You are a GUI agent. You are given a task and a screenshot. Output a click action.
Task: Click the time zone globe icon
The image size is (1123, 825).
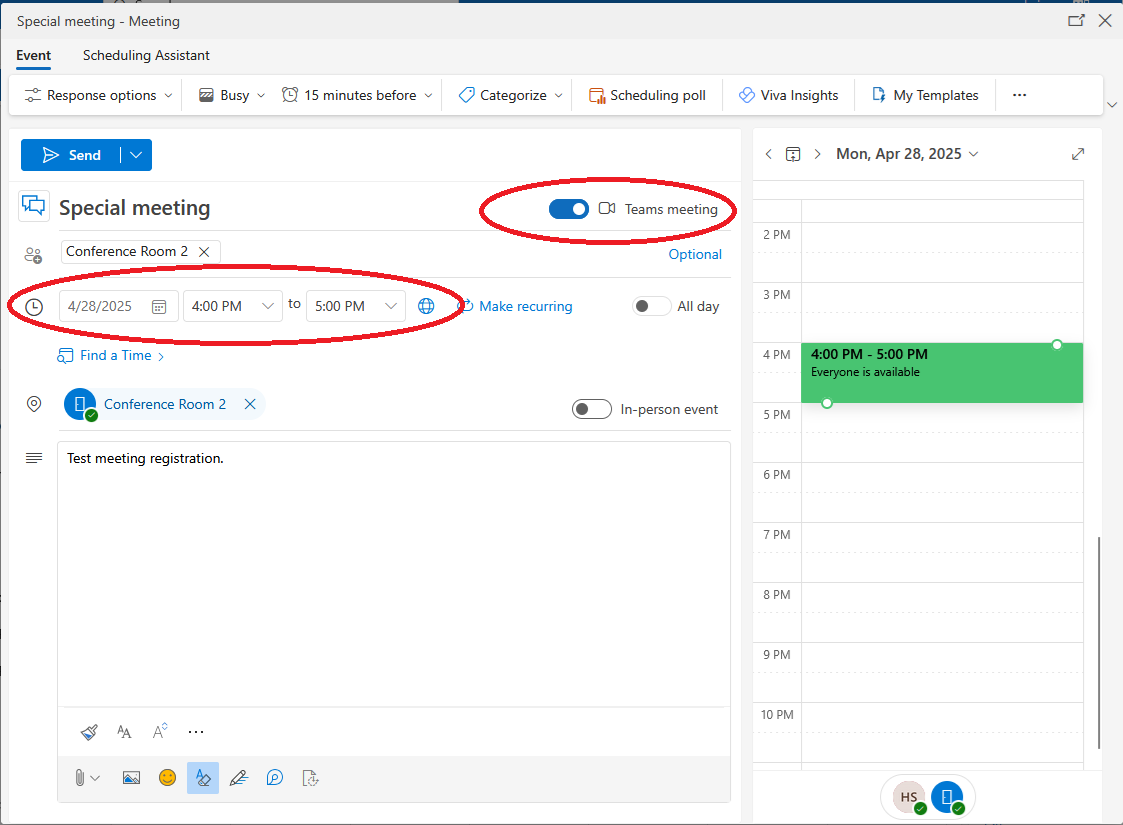click(426, 306)
